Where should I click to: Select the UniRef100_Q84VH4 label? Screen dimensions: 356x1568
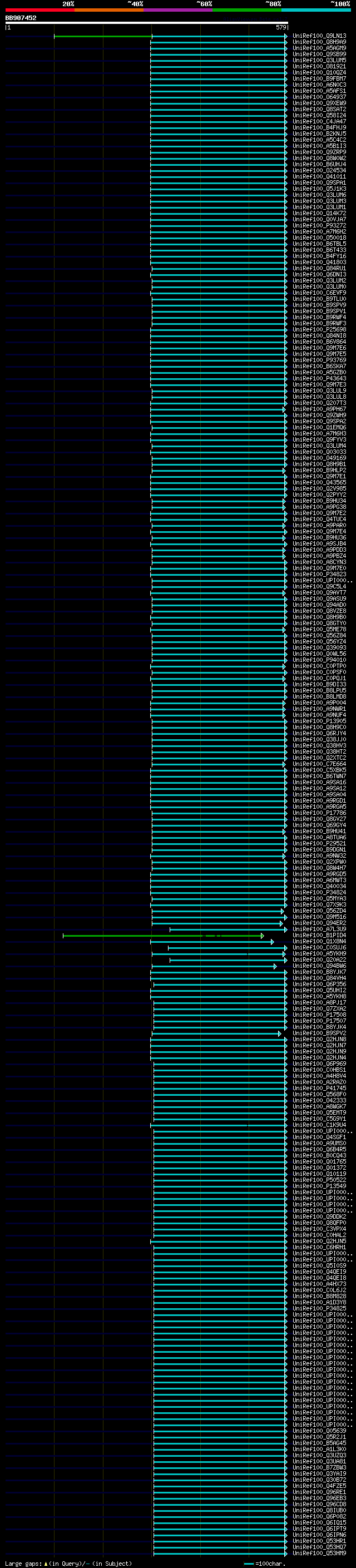point(319,978)
